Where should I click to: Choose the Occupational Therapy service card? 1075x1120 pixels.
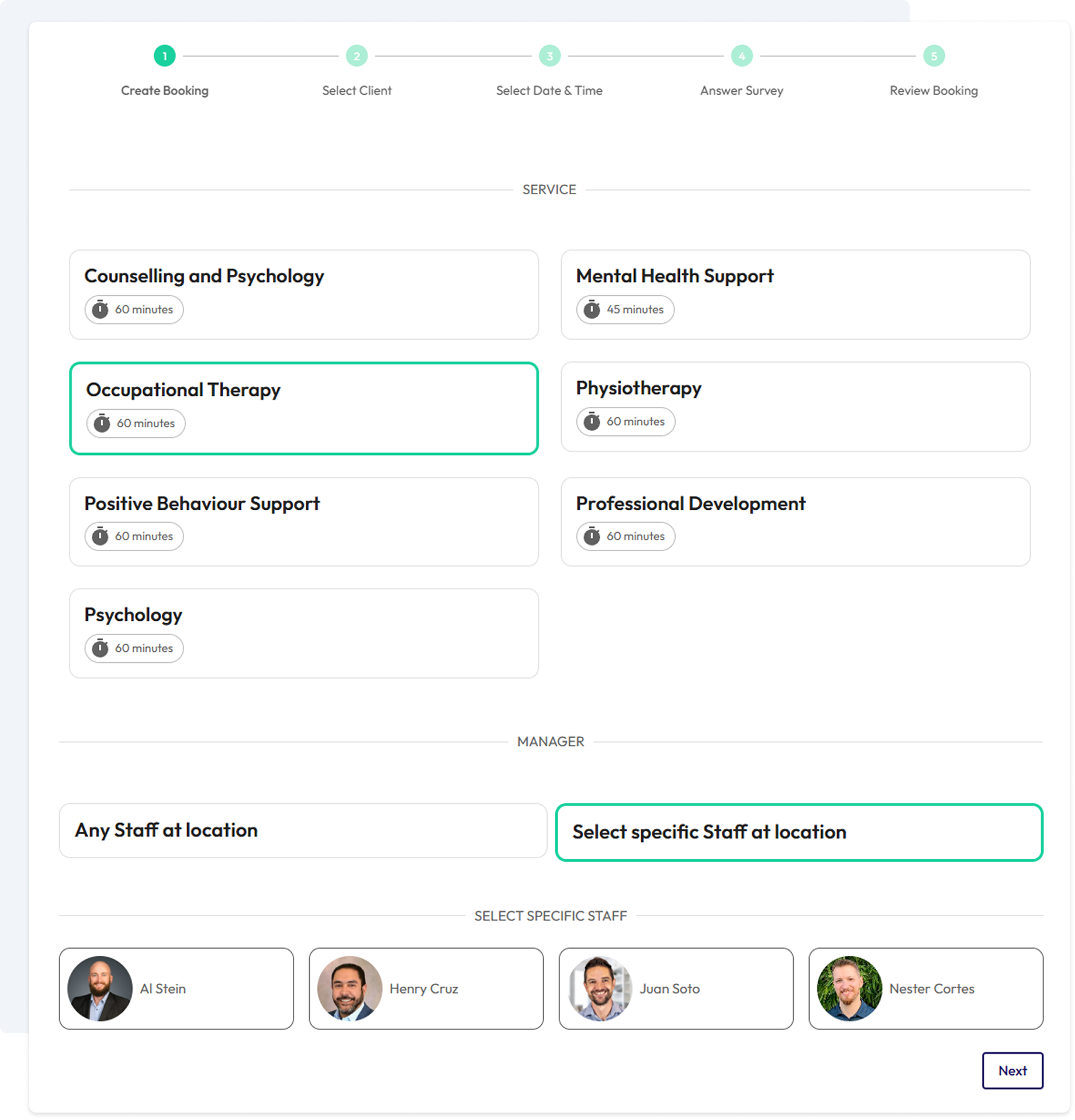[304, 408]
